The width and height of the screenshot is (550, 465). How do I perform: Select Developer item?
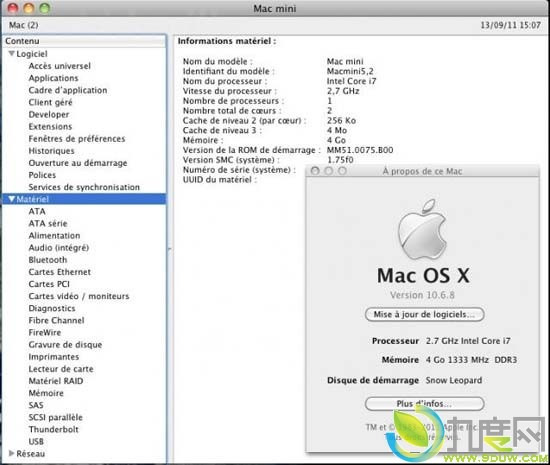click(49, 114)
